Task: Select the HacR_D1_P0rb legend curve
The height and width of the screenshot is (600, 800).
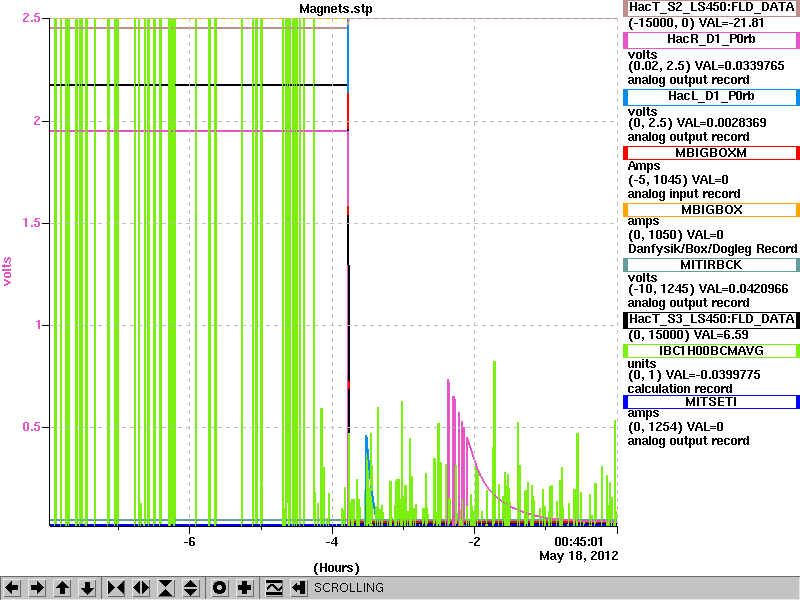Action: point(711,40)
